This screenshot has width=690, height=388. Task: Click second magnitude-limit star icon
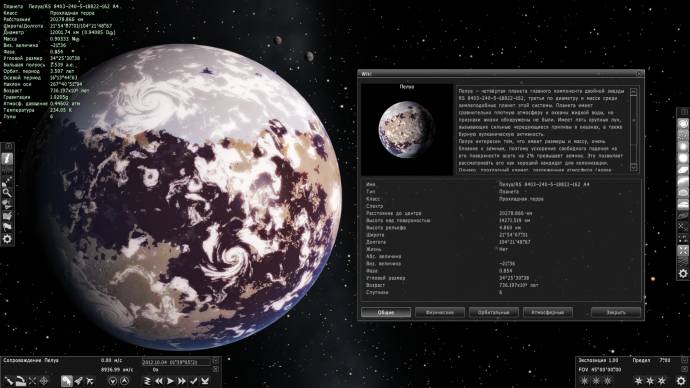click(x=650, y=381)
